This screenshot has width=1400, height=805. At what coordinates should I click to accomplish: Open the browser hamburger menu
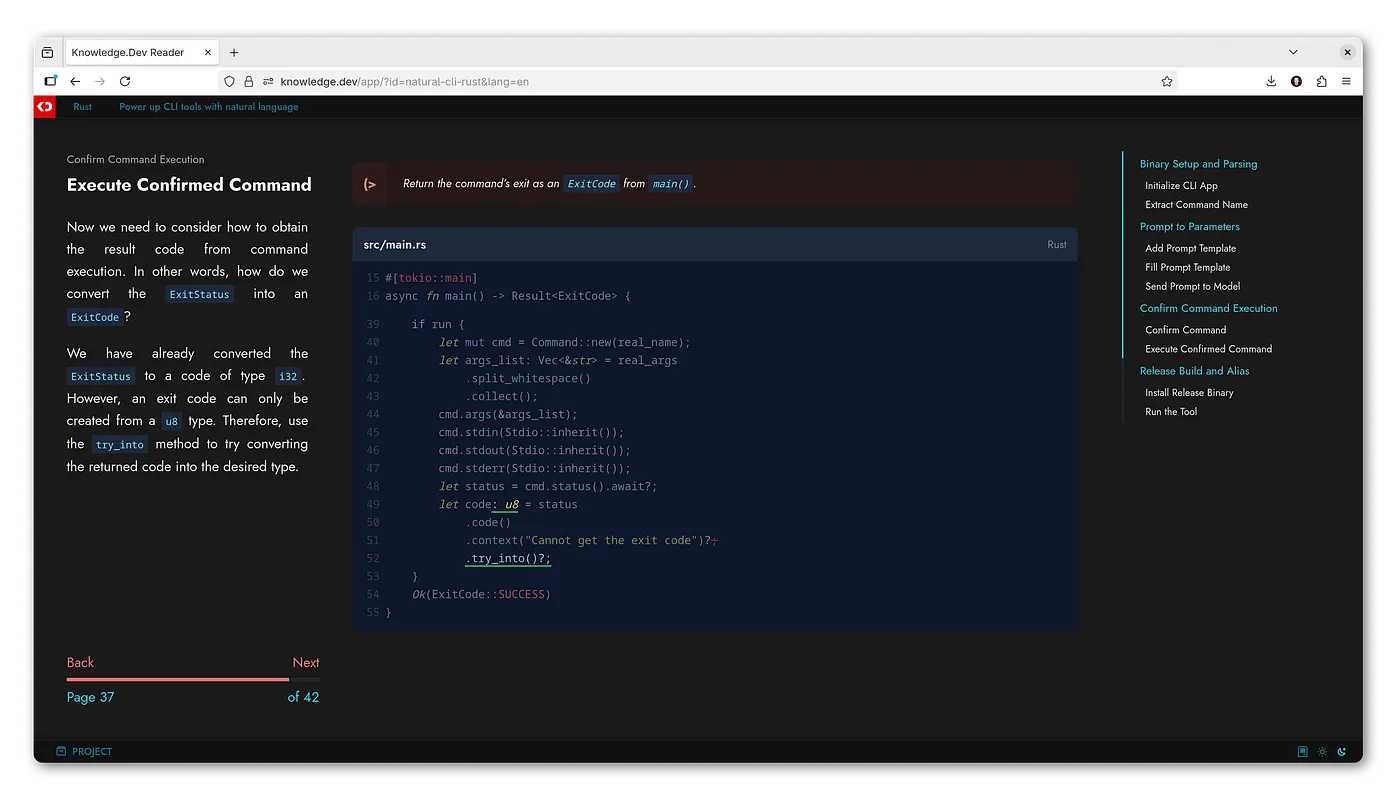[x=1346, y=81]
